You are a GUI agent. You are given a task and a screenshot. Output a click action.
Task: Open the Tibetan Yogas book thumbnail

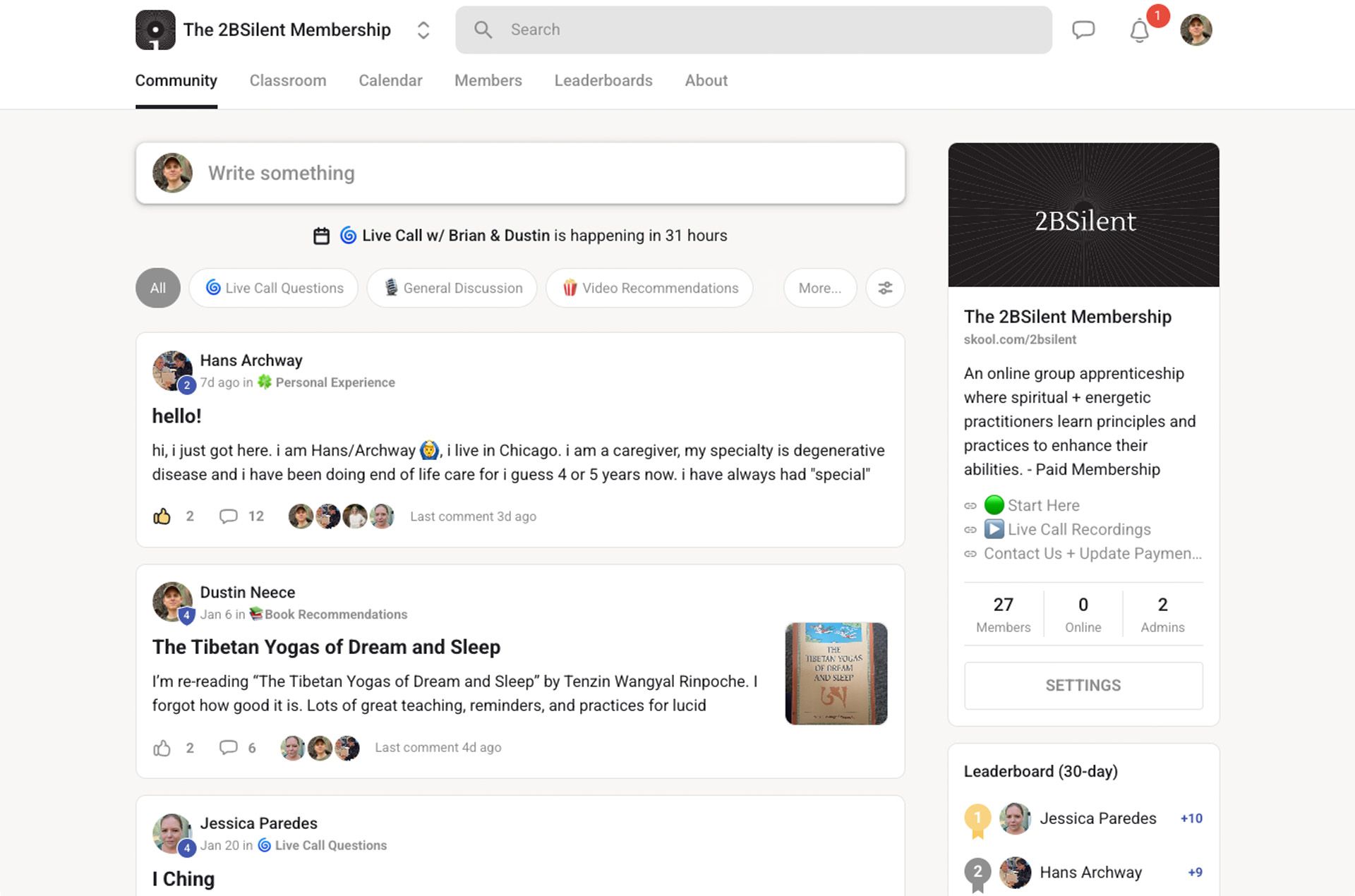click(836, 673)
